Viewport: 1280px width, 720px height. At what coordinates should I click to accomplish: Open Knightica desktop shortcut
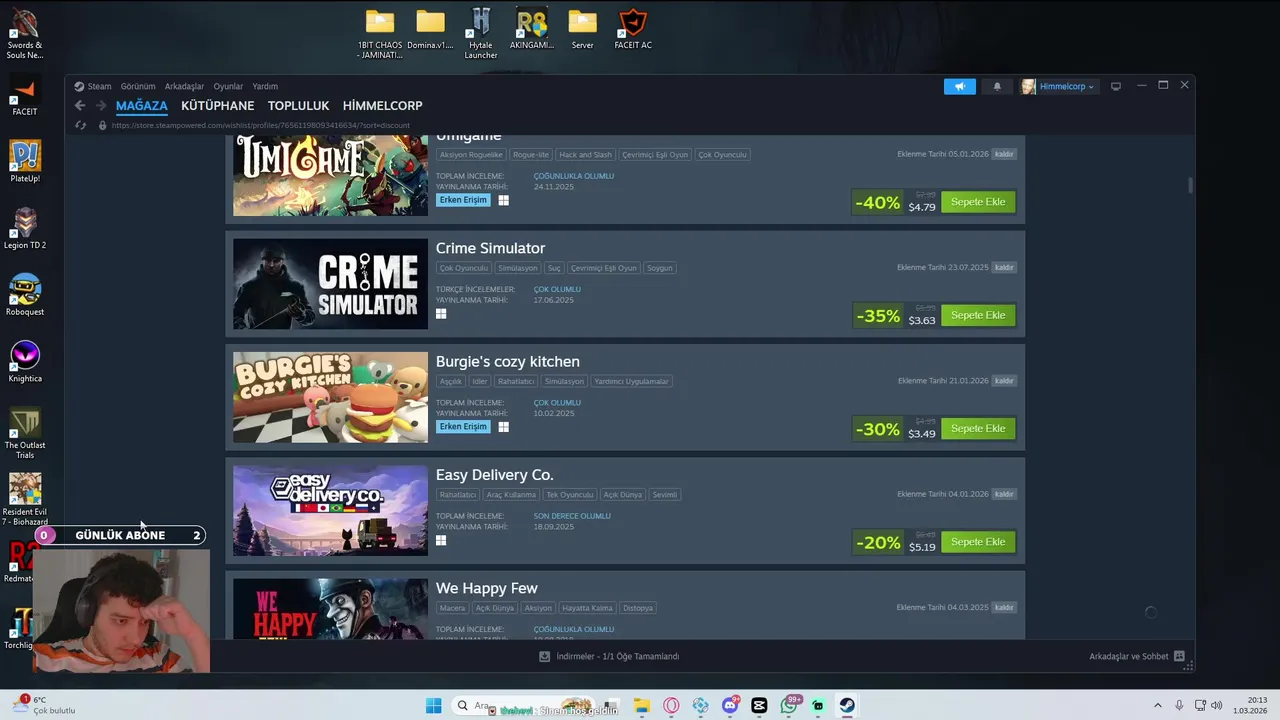click(25, 362)
